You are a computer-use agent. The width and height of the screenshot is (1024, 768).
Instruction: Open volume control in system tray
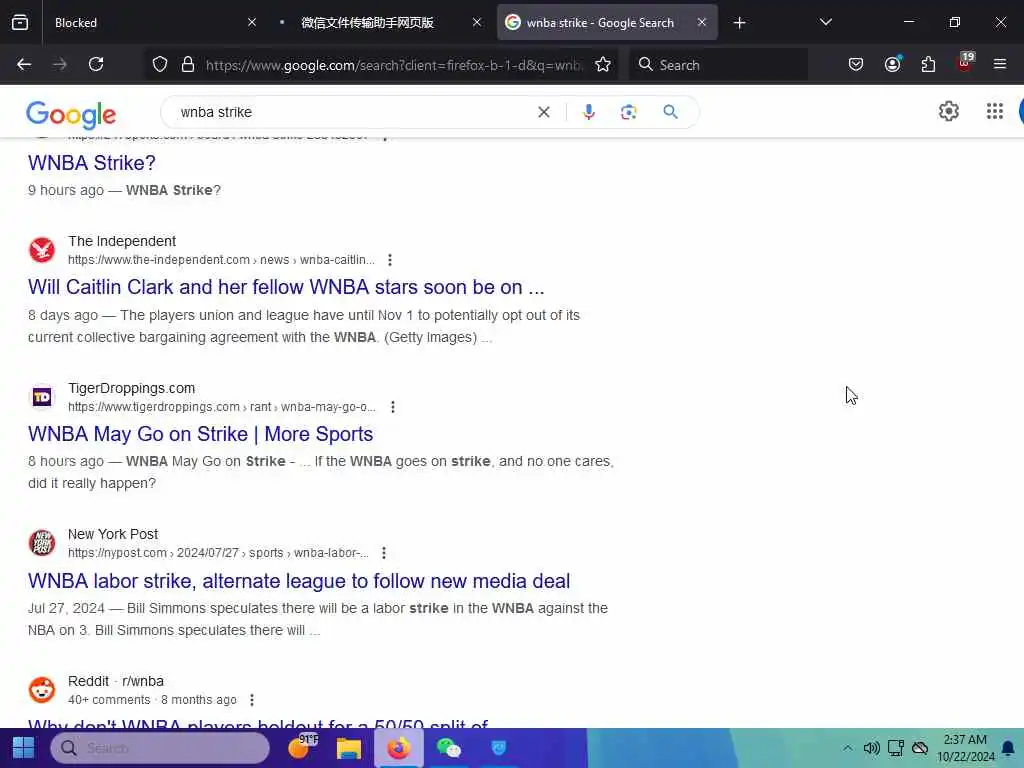871,748
